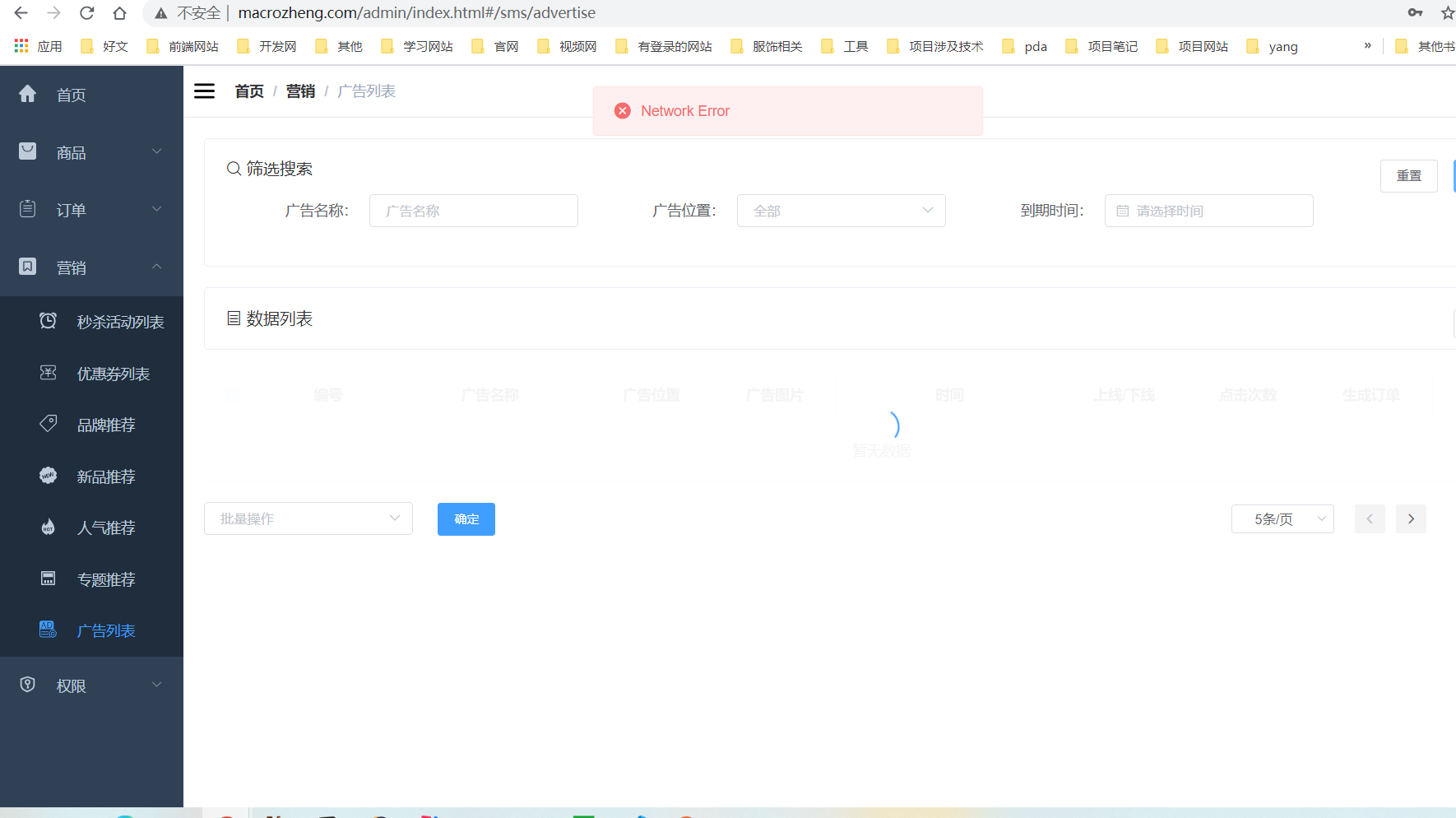Click the 专题推荐 panel icon
The width and height of the screenshot is (1456, 818).
tap(48, 579)
